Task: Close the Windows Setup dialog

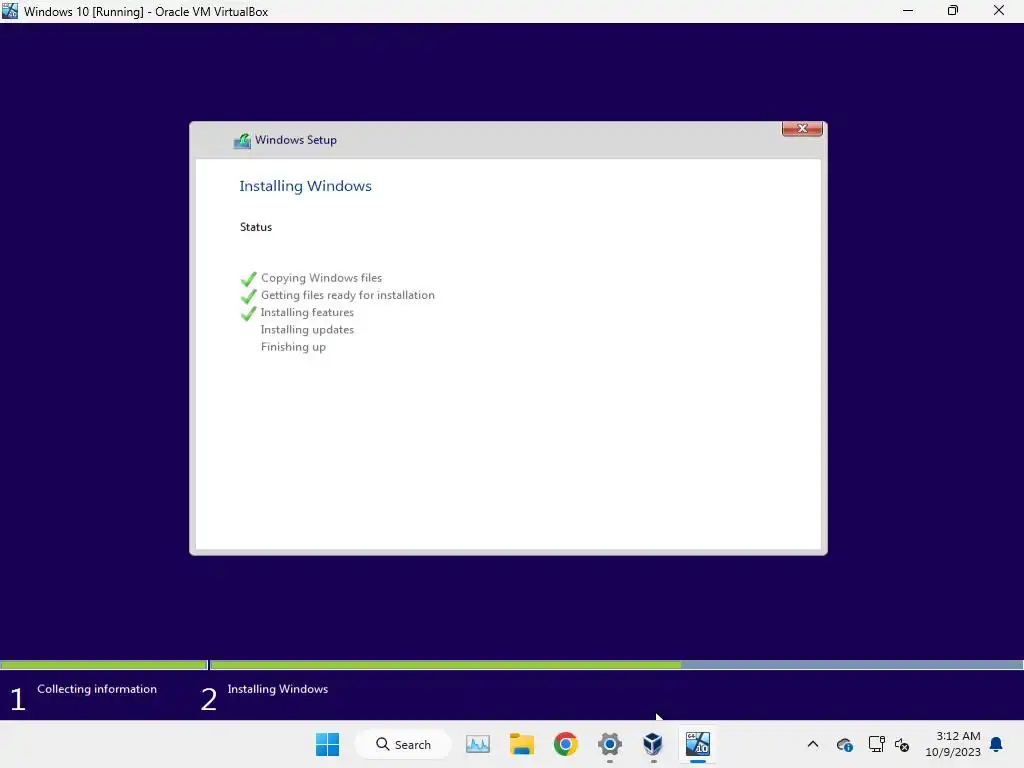Action: click(x=802, y=129)
